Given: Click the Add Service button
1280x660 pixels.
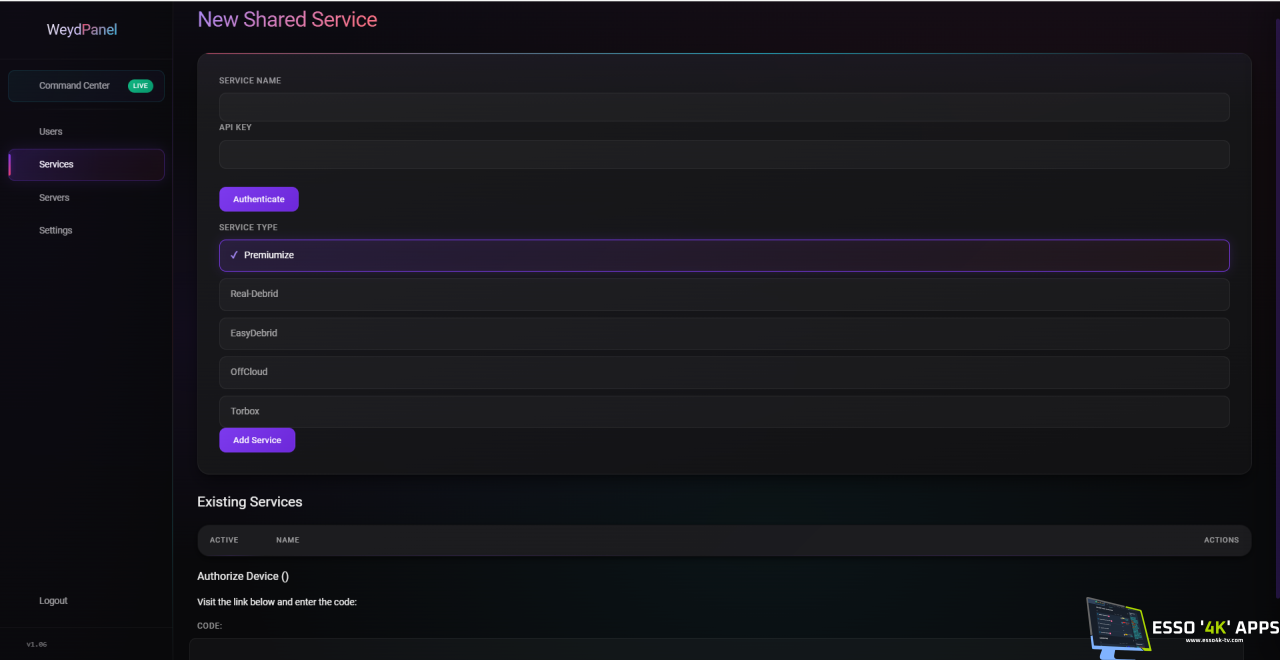Looking at the screenshot, I should 257,440.
